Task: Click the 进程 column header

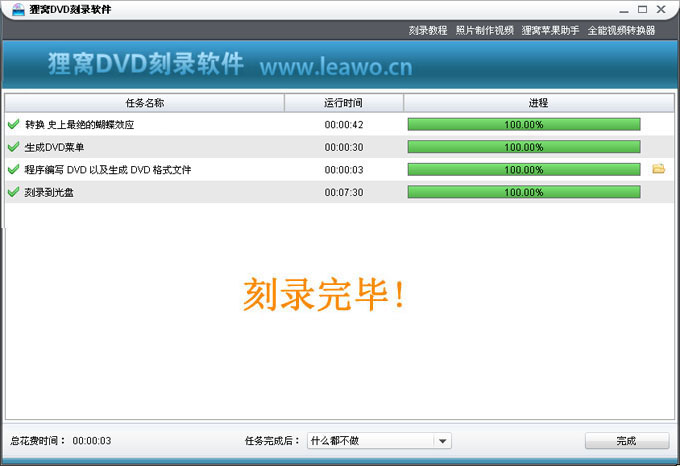Action: (538, 103)
